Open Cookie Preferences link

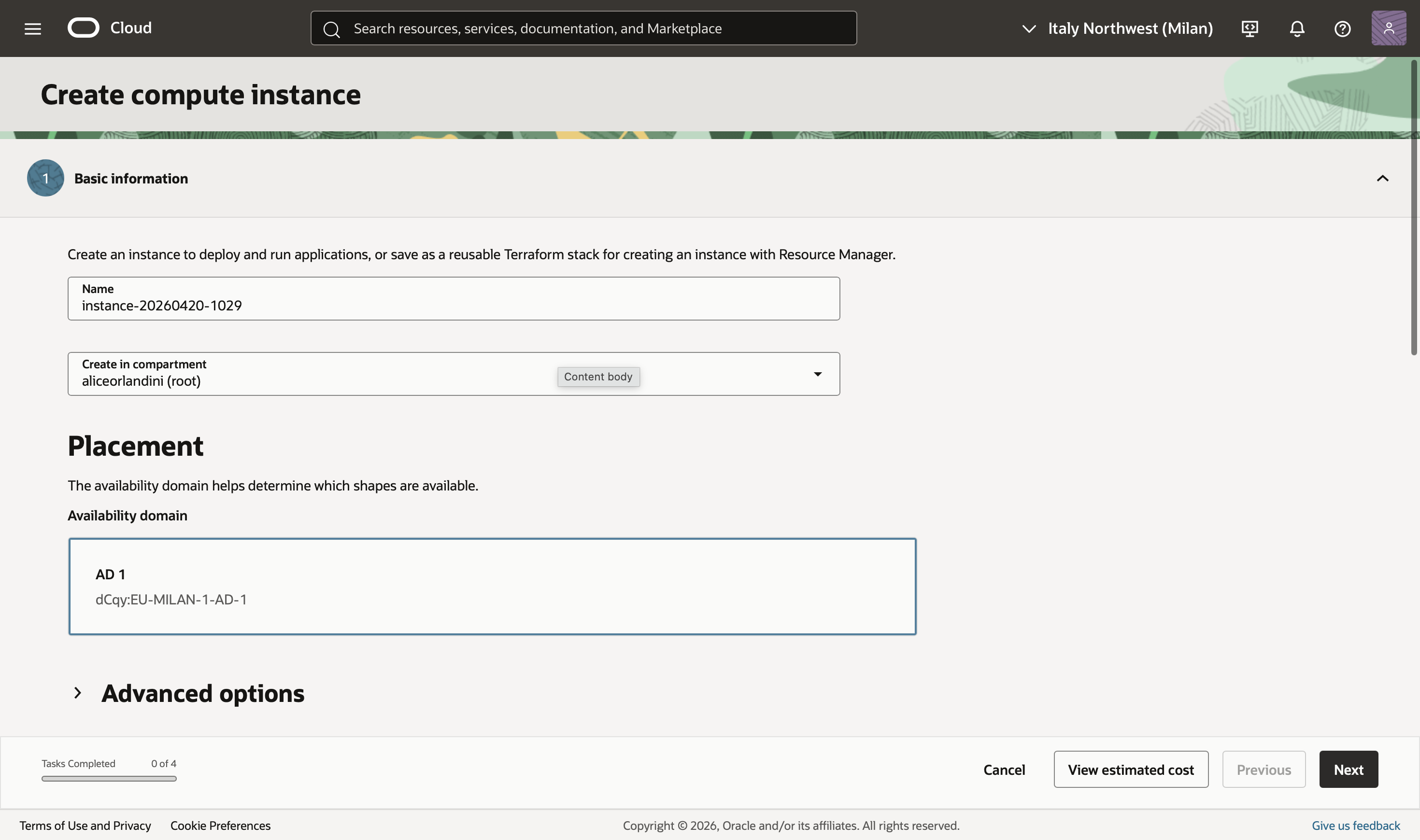pos(220,826)
